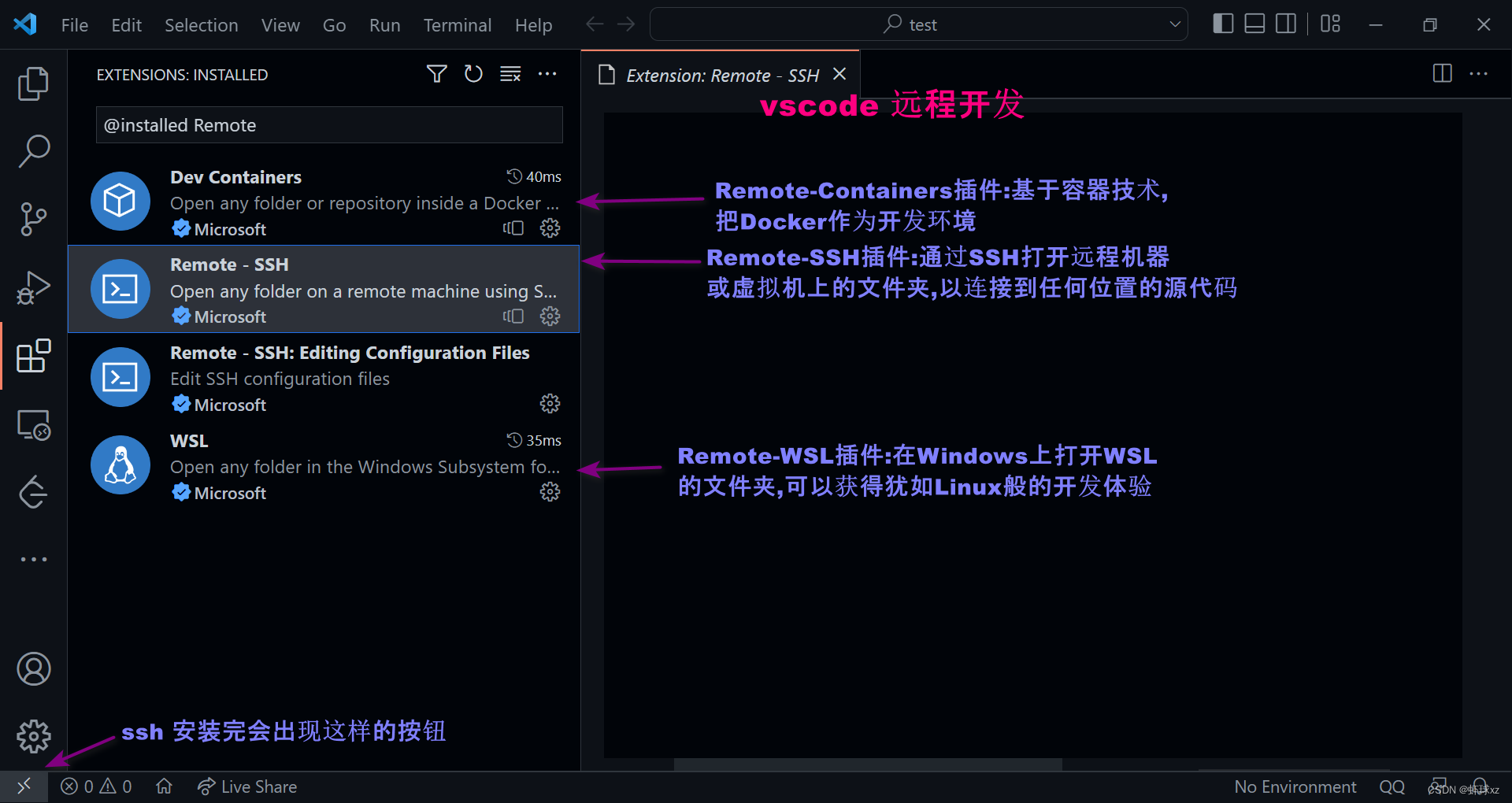The height and width of the screenshot is (803, 1512).
Task: Go forward with the right arrow
Action: click(626, 24)
